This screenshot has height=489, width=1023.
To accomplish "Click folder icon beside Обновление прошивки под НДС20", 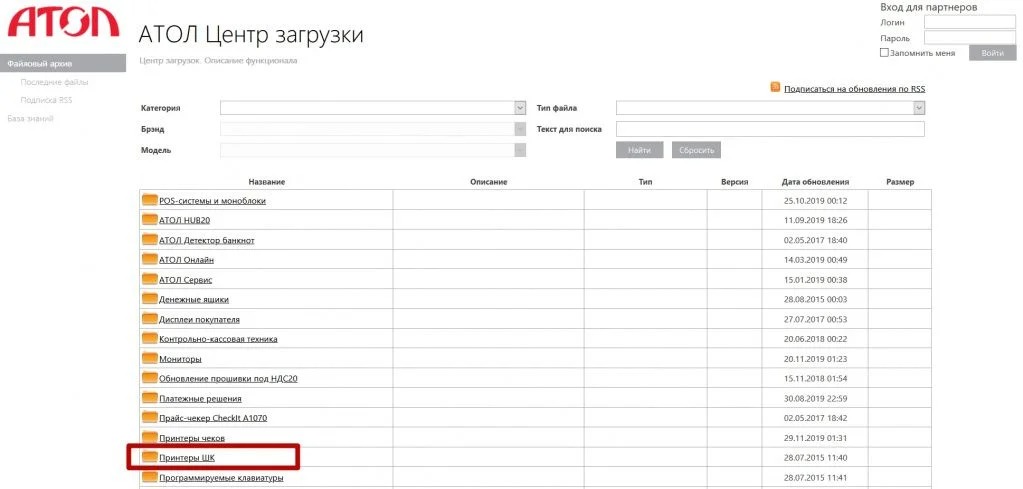I will coord(150,378).
